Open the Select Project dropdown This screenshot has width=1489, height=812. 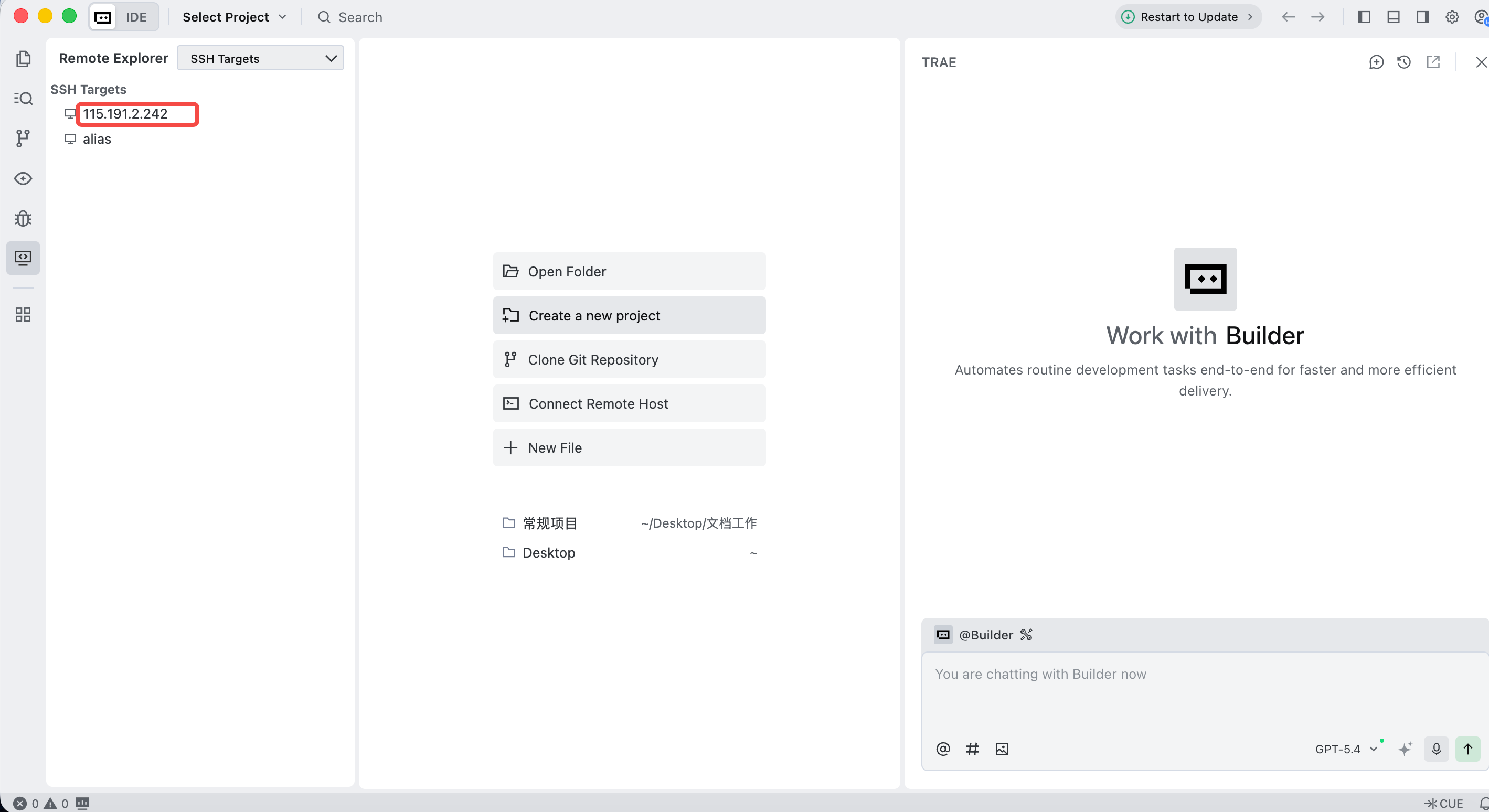pyautogui.click(x=234, y=17)
